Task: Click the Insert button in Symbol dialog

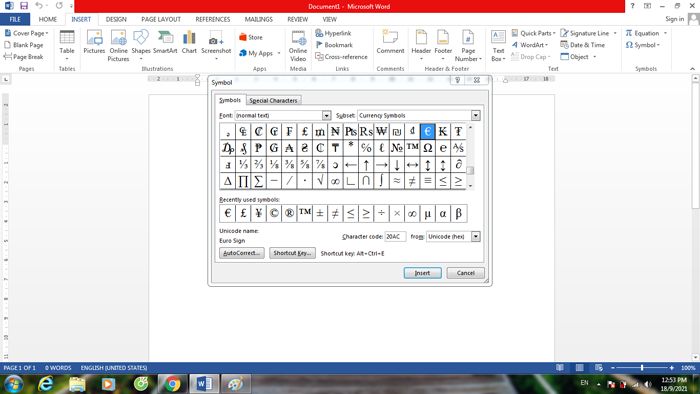Action: pyautogui.click(x=422, y=273)
